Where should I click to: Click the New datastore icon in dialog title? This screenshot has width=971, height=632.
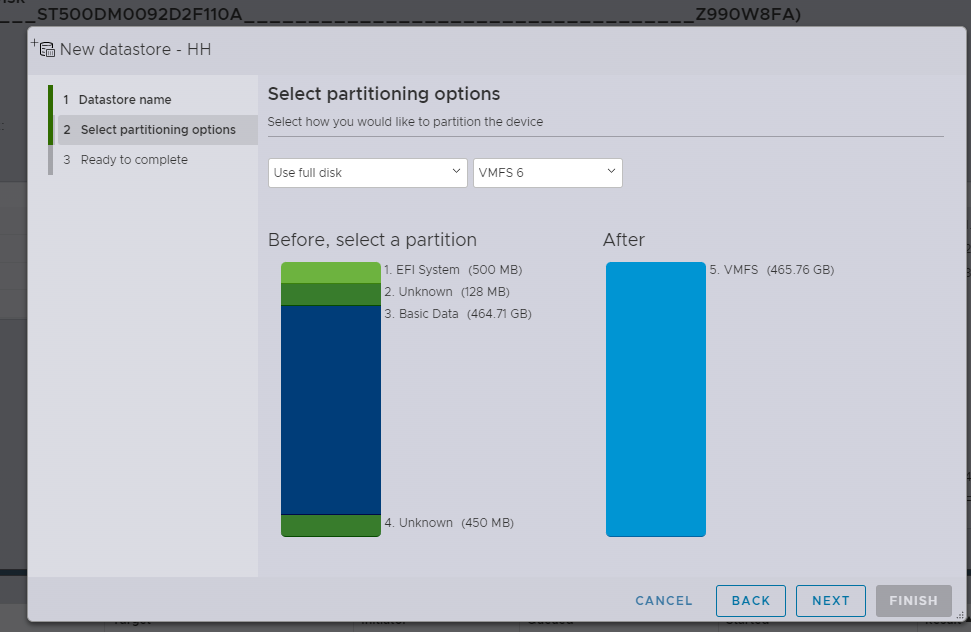(44, 48)
